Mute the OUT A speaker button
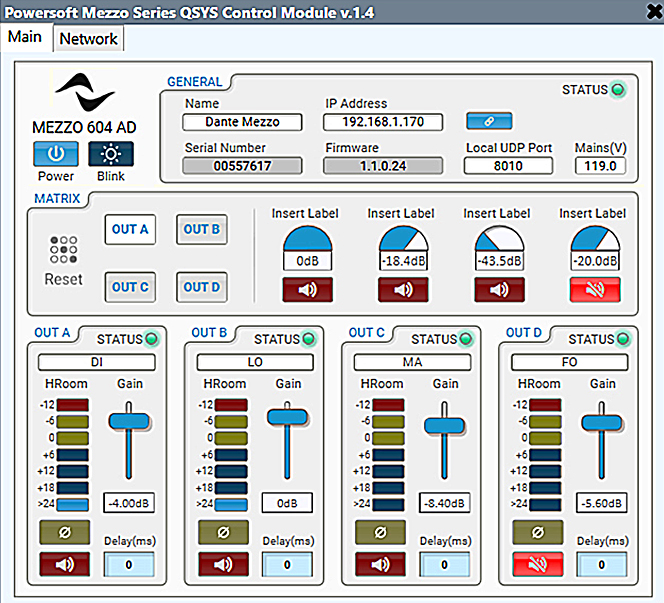 (65, 564)
